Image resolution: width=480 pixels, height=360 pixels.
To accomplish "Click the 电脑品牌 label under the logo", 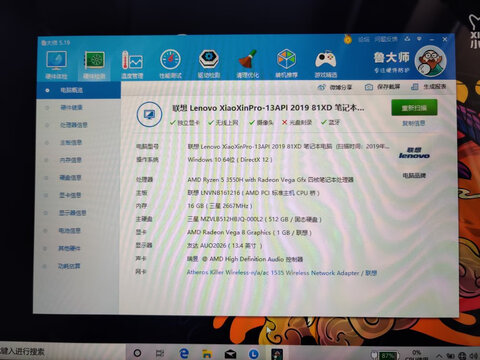I will (x=414, y=175).
